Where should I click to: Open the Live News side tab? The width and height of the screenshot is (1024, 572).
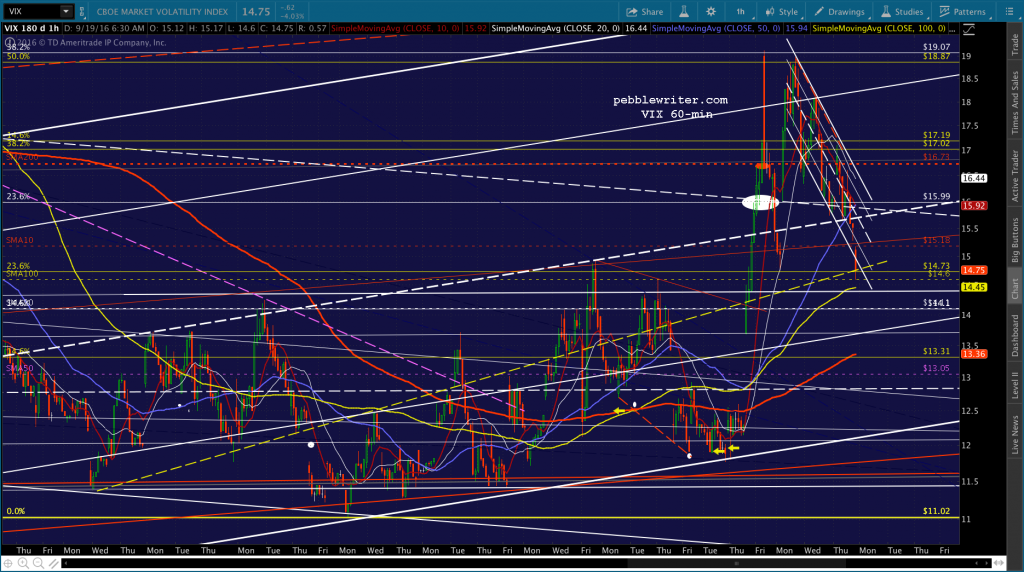pyautogui.click(x=1015, y=434)
